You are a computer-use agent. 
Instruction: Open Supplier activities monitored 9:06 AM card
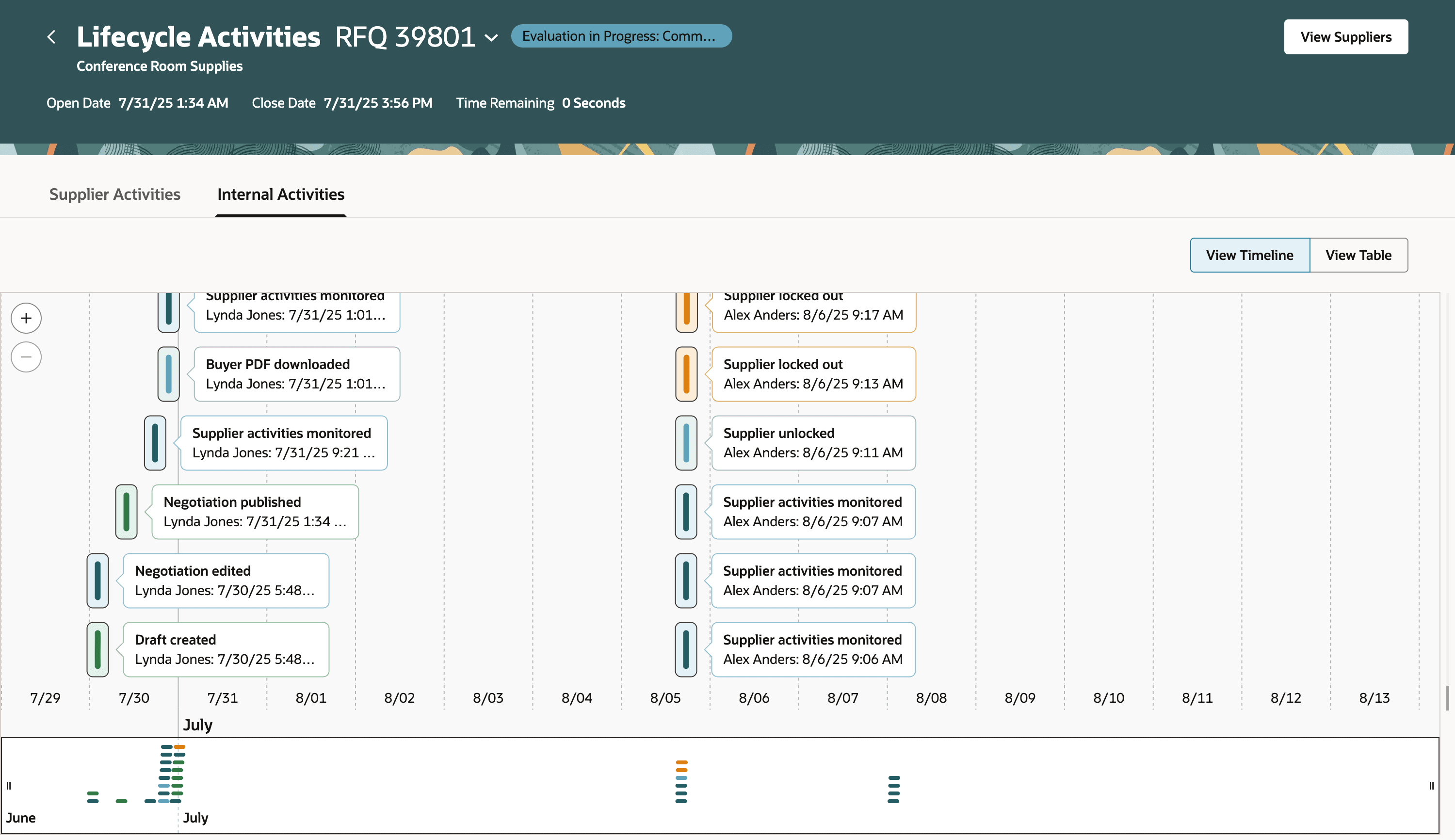click(812, 649)
